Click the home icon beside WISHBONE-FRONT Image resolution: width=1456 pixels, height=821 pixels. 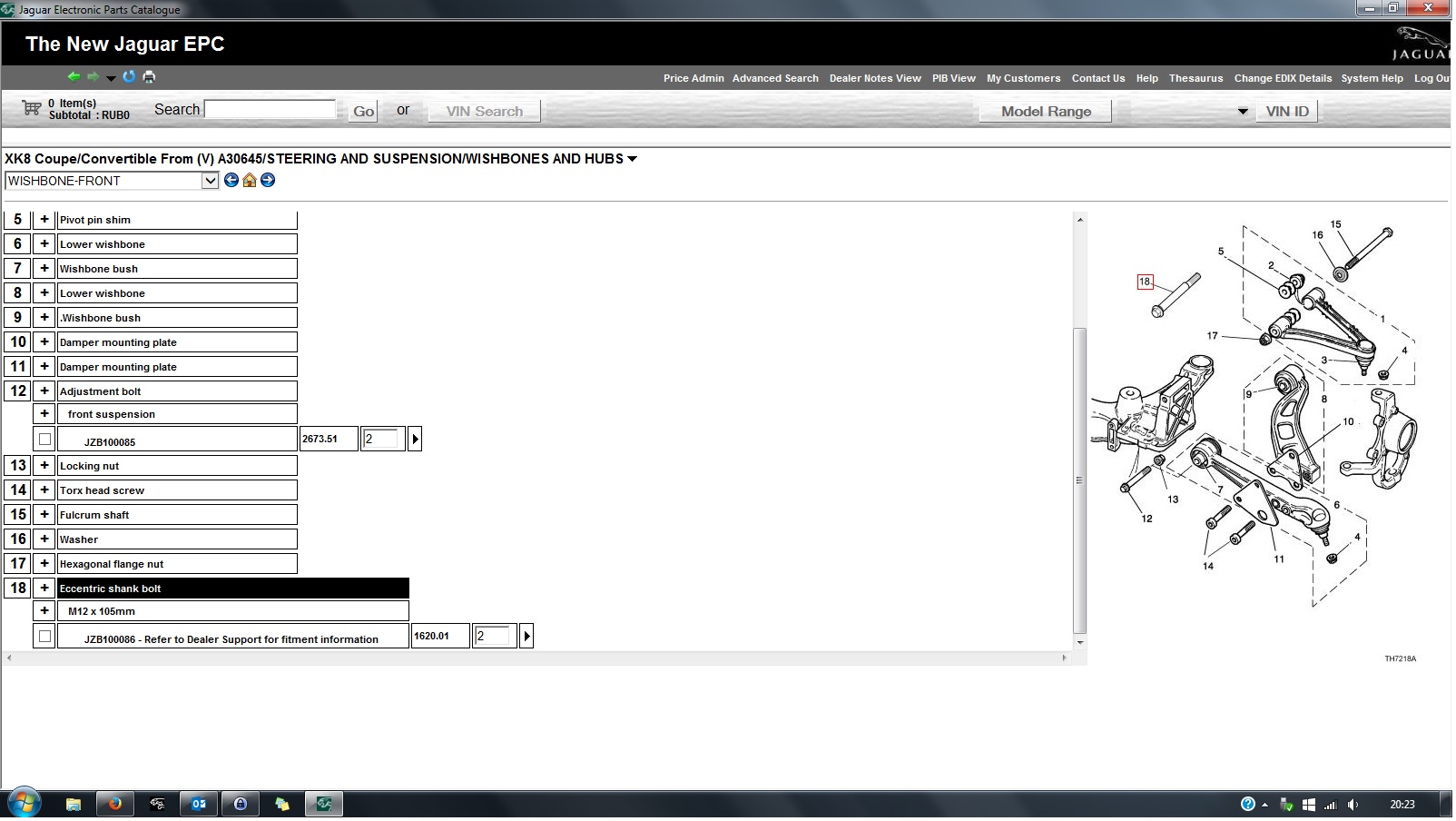point(250,181)
